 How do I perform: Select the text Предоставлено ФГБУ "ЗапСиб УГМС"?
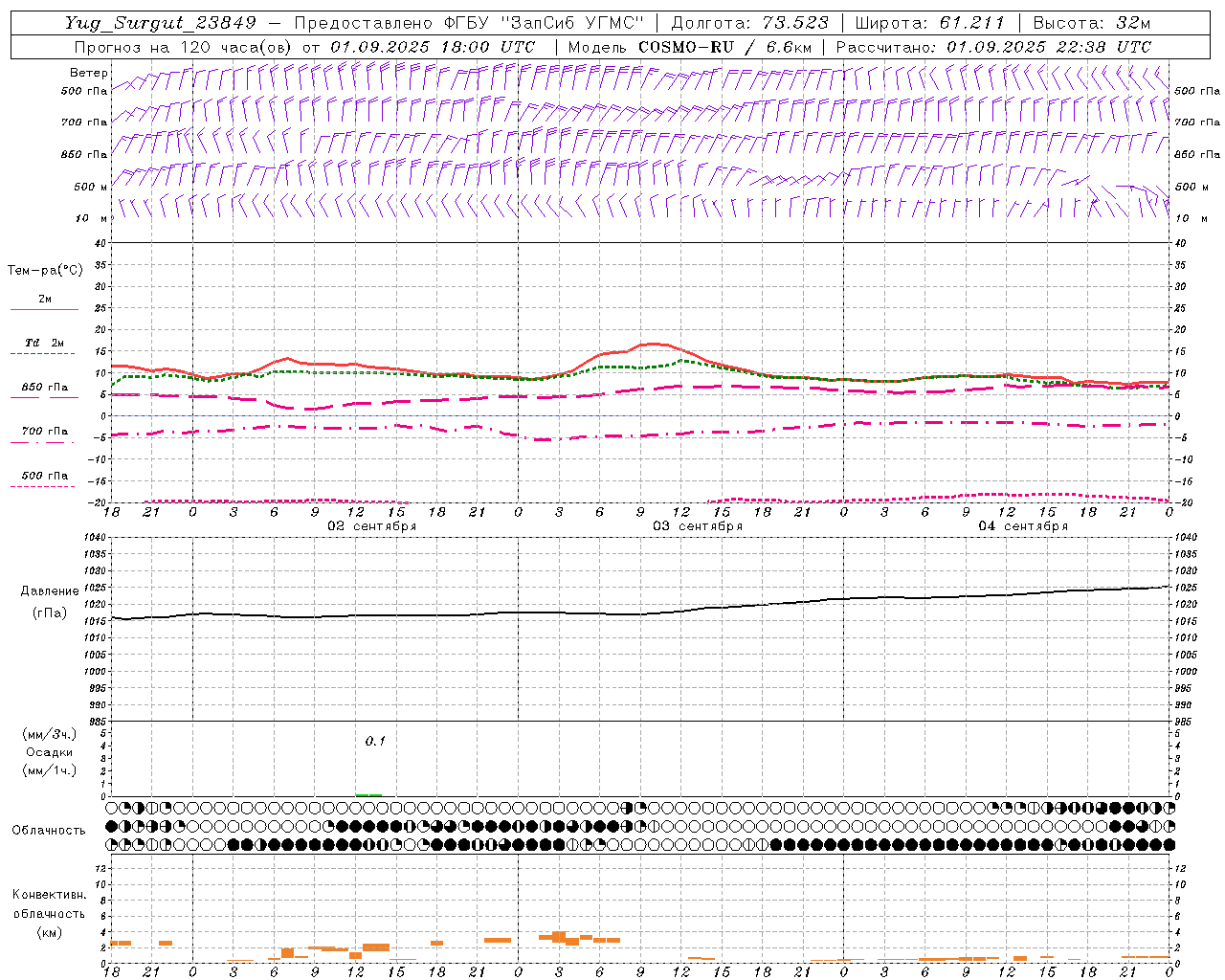469,23
